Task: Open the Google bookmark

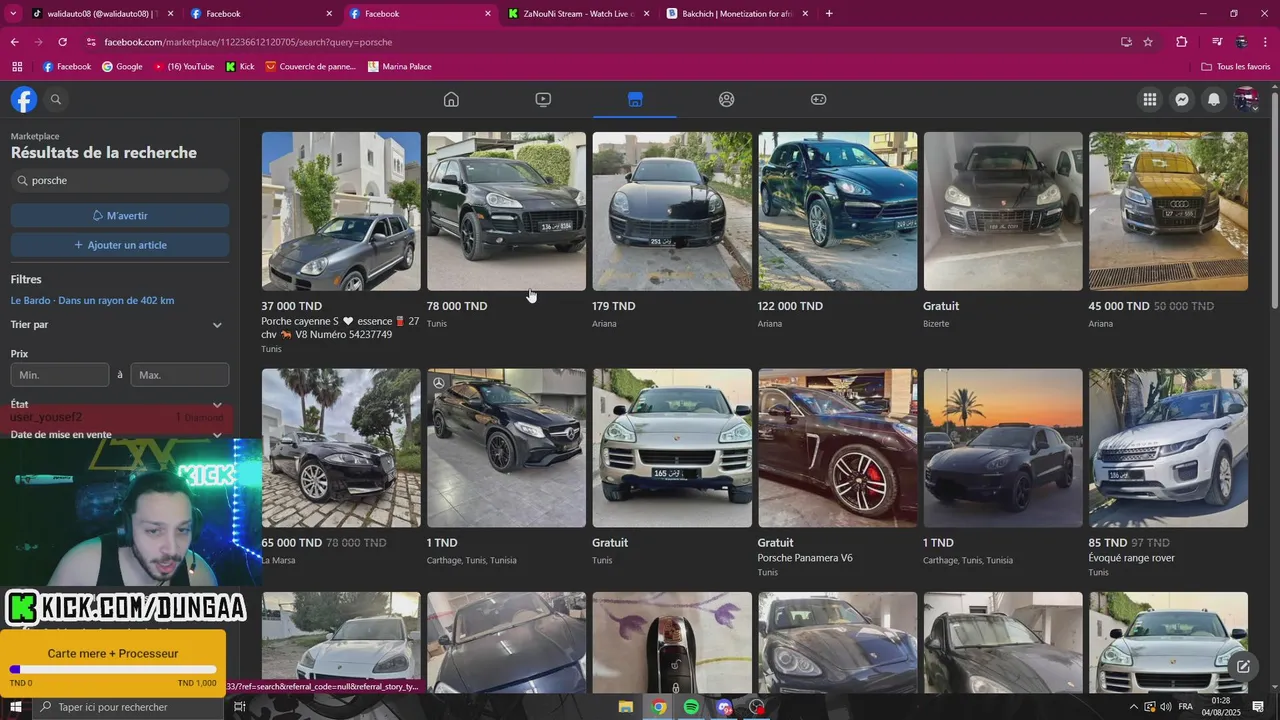Action: [x=121, y=67]
